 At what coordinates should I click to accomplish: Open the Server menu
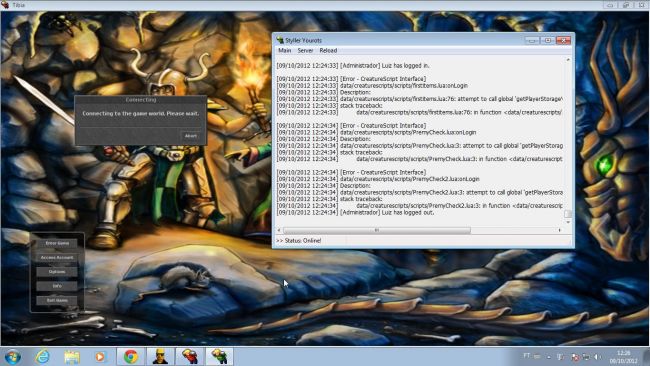(305, 51)
